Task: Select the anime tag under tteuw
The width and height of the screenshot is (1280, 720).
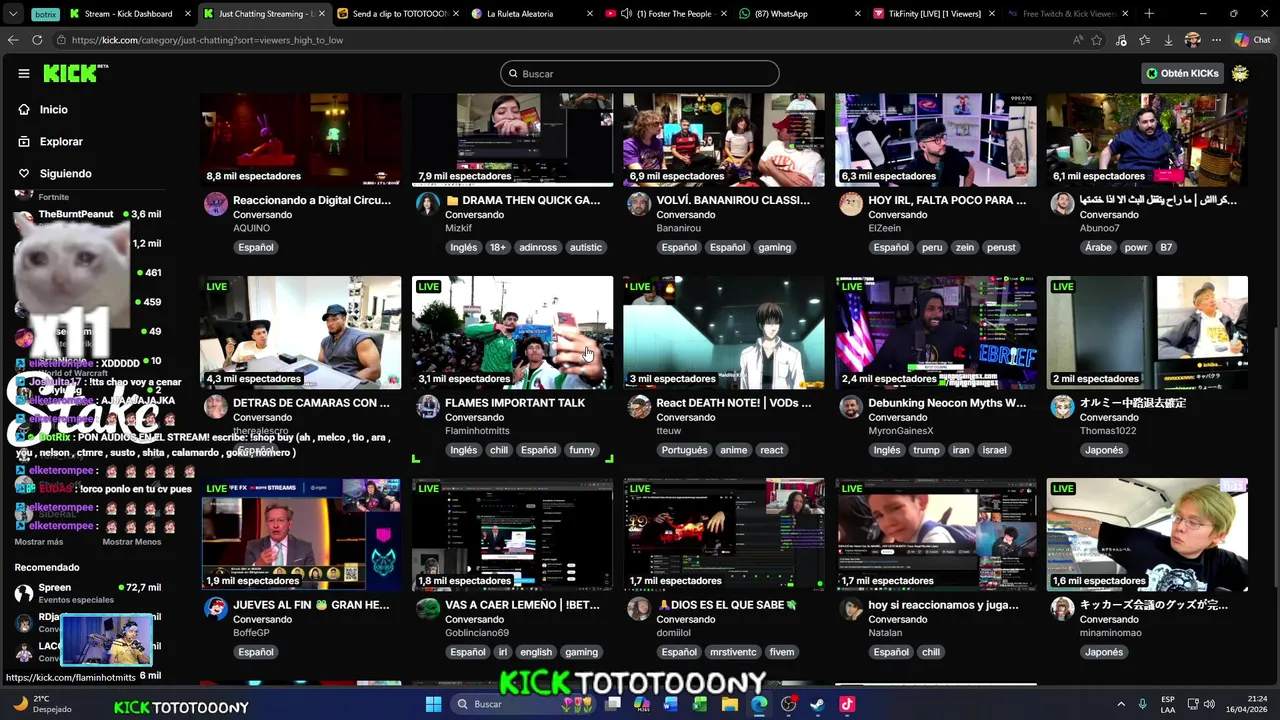Action: pos(734,450)
